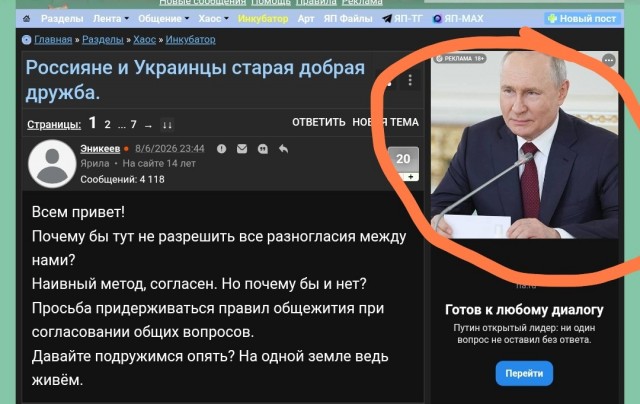
Task: Follow the Хаос breadcrumb link
Action: pyautogui.click(x=144, y=40)
